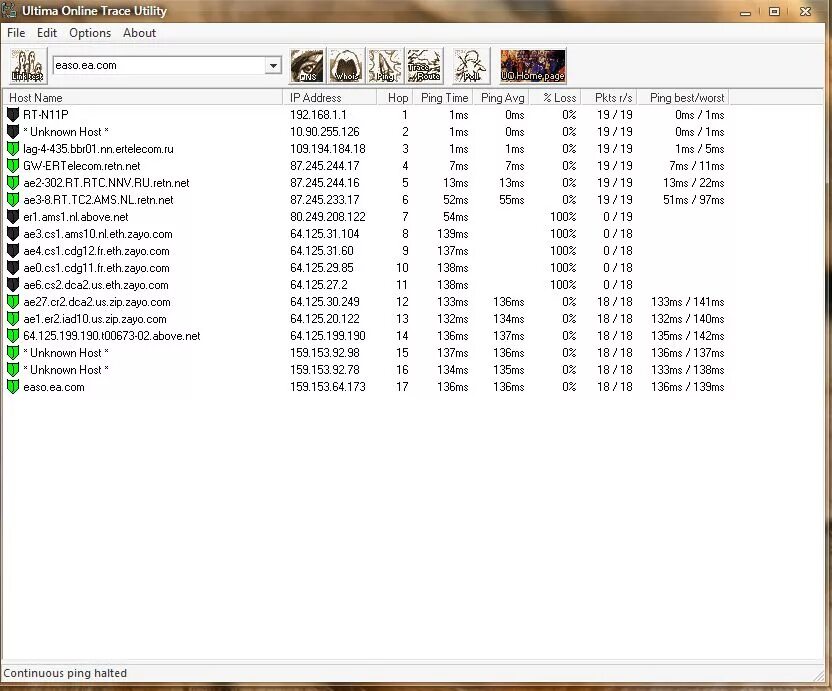
Task: Select the RT-N11P host name
Action: click(46, 115)
